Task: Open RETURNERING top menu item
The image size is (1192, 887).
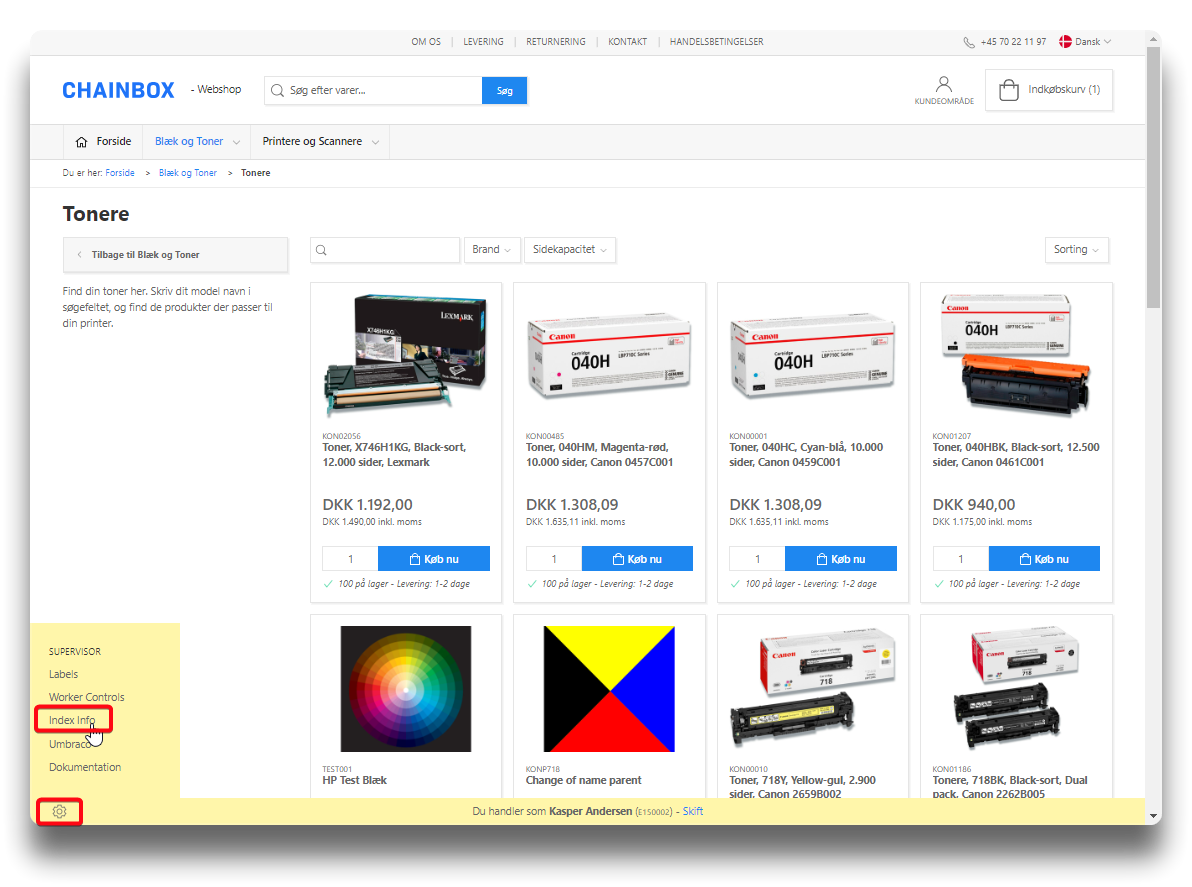Action: pyautogui.click(x=556, y=42)
